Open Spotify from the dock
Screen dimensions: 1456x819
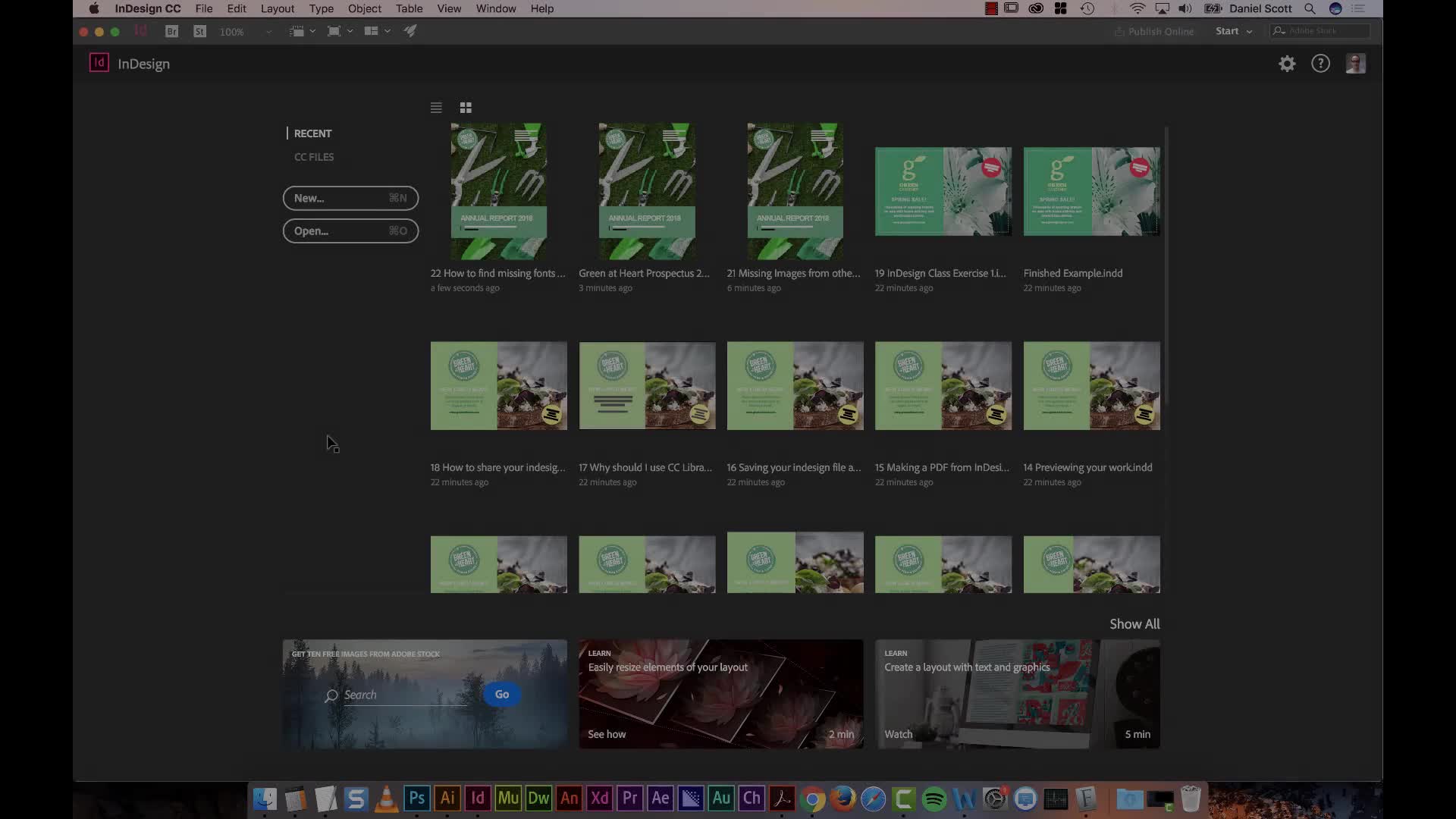point(934,799)
